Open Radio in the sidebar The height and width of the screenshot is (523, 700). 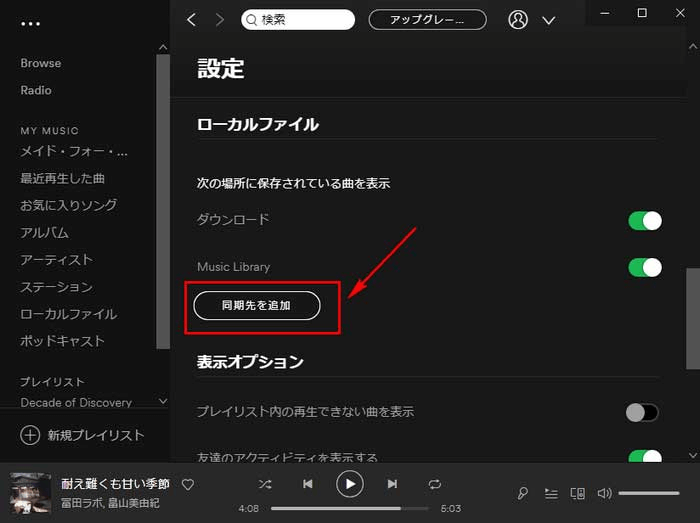pyautogui.click(x=36, y=90)
